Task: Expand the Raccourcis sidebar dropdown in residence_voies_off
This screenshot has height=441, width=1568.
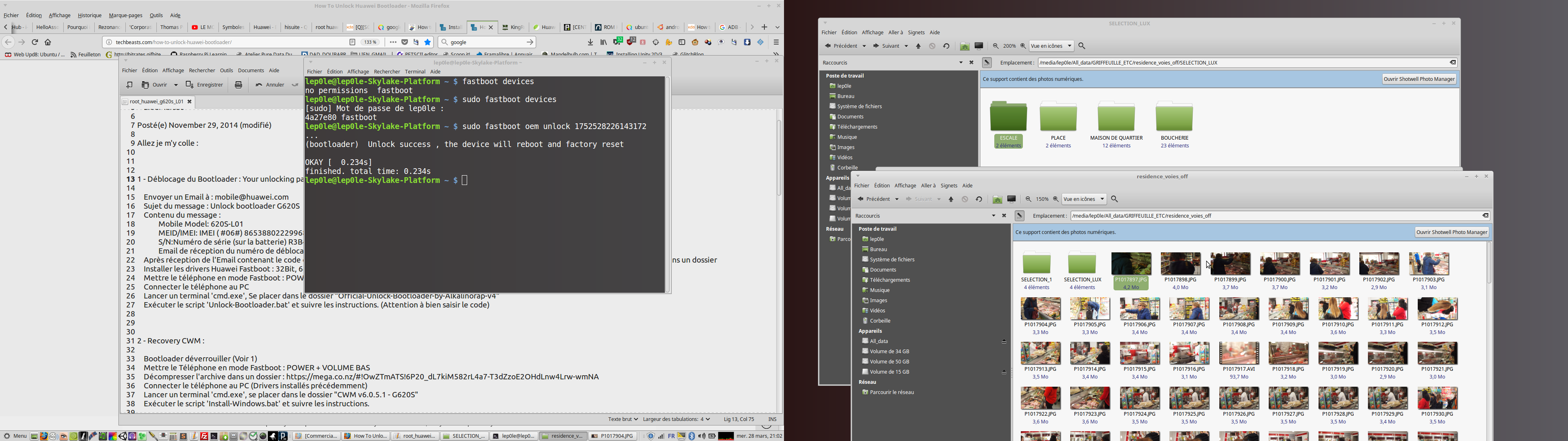Action: click(x=993, y=216)
